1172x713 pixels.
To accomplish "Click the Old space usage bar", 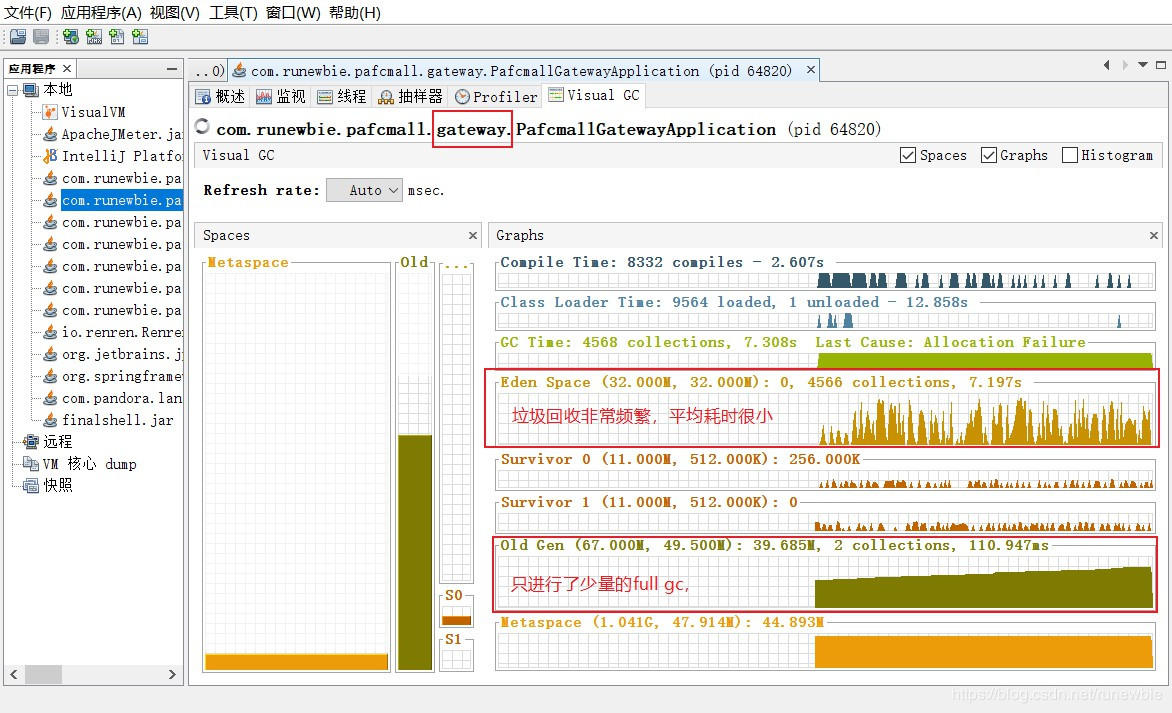I will pyautogui.click(x=415, y=552).
